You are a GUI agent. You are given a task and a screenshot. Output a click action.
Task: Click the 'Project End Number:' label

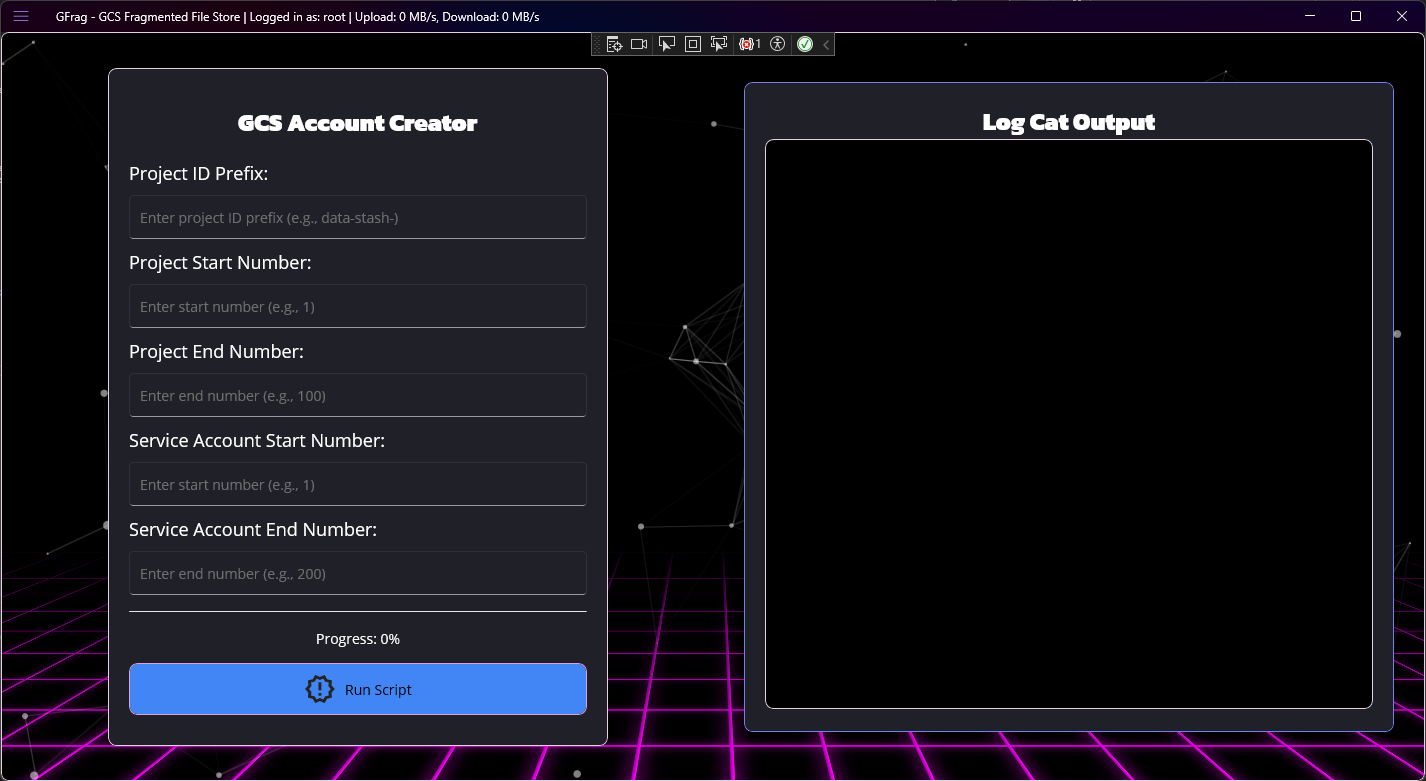click(x=216, y=352)
